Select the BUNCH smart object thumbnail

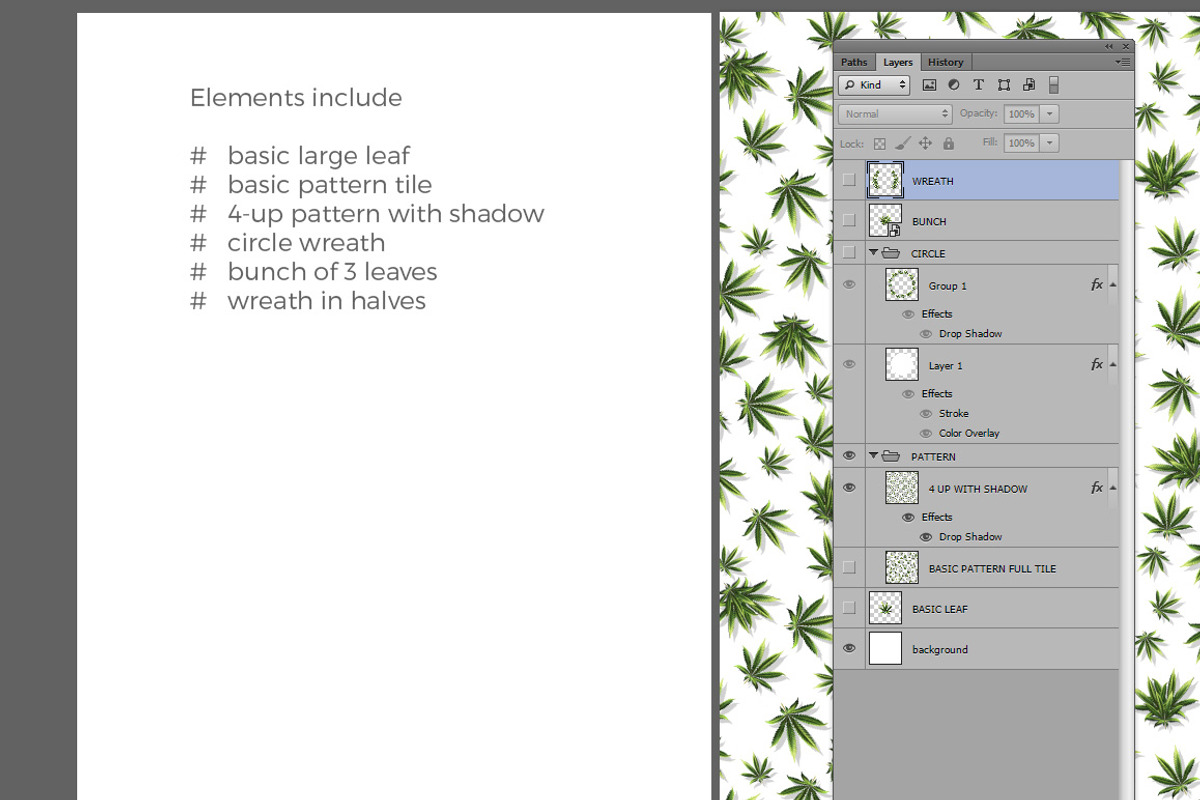coord(885,220)
